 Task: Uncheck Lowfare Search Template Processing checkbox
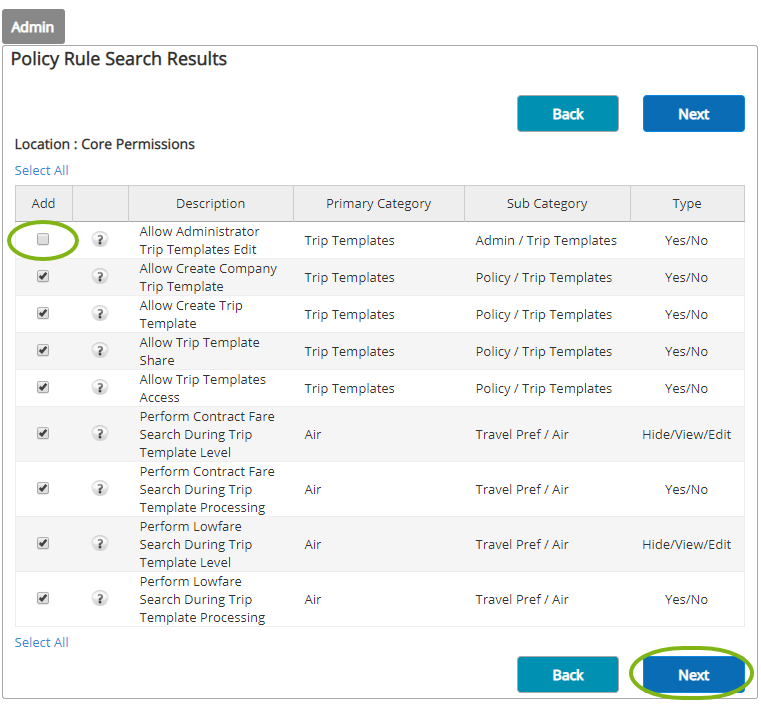coord(43,599)
